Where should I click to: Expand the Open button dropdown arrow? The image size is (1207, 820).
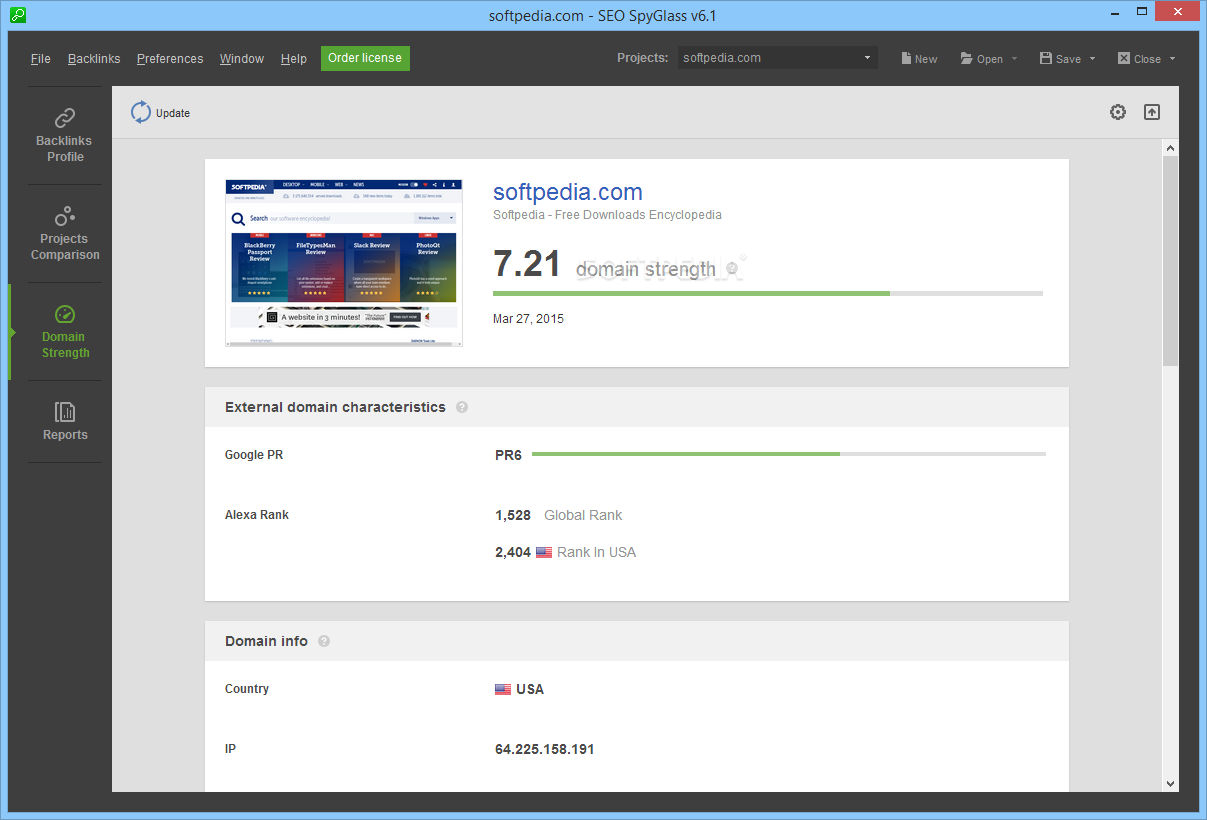tap(1014, 58)
